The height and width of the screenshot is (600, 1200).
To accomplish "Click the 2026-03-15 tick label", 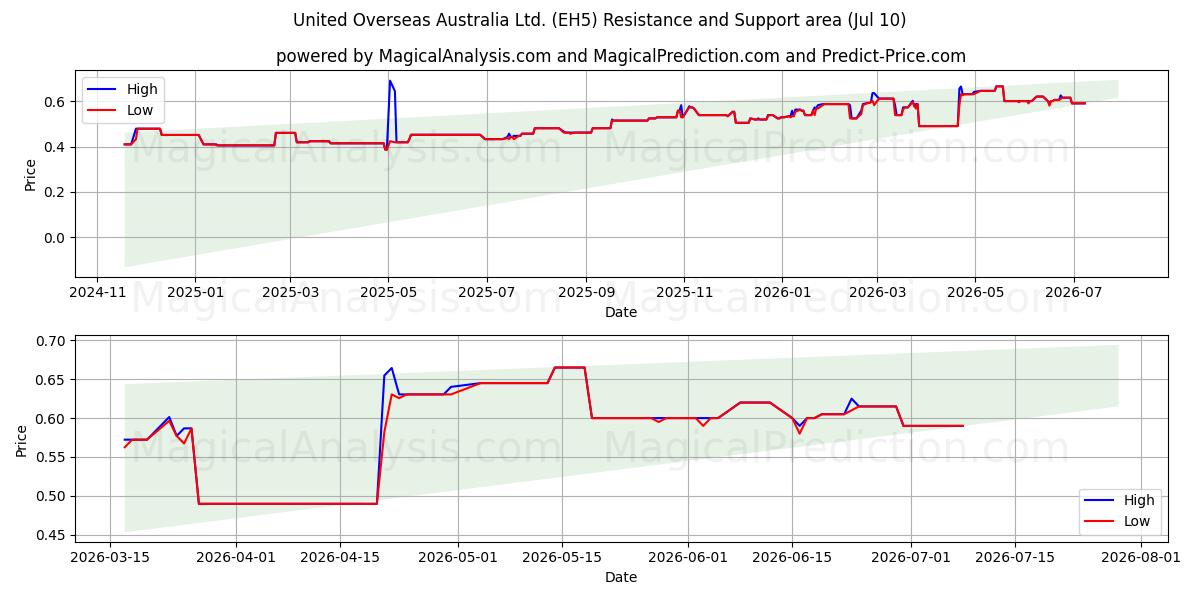I will [110, 557].
